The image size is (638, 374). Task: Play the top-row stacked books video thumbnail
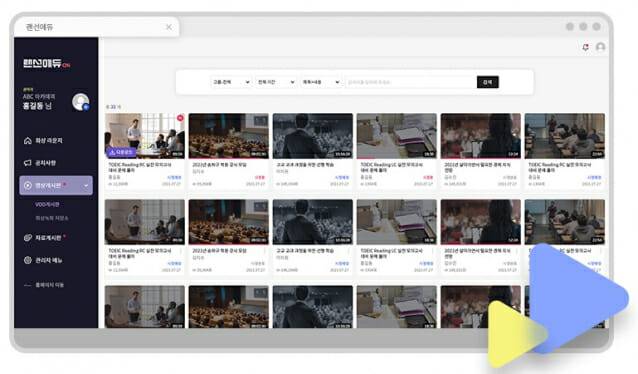[397, 136]
